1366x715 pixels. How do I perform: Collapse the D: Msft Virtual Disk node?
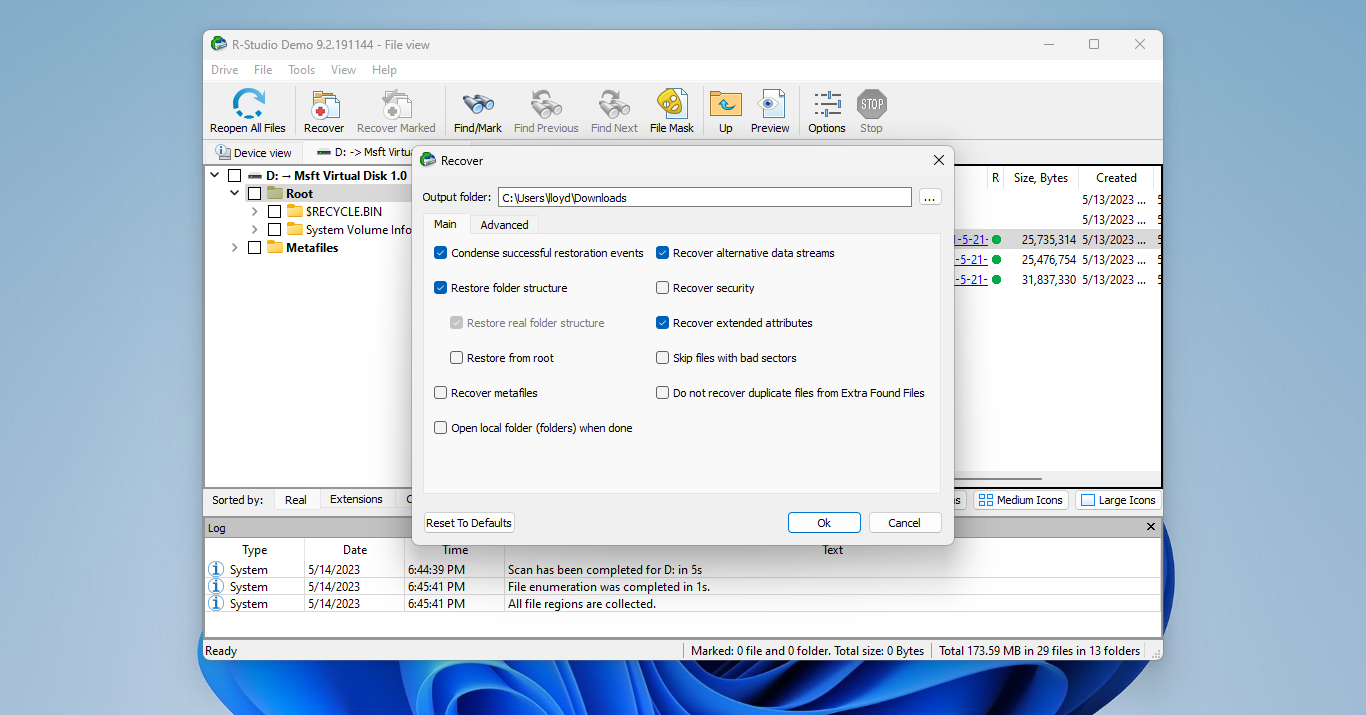215,175
